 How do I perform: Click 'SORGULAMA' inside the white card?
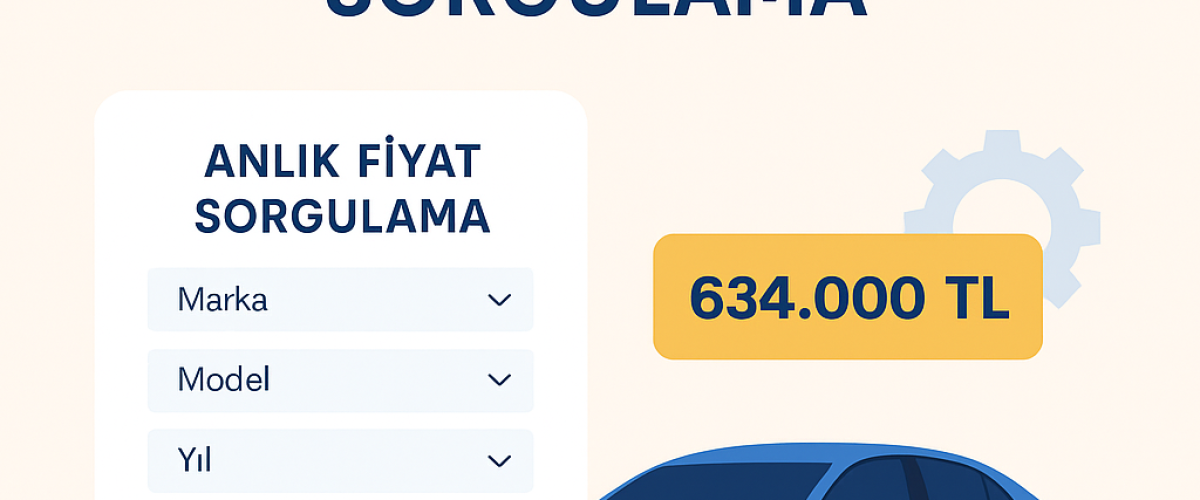coord(342,217)
